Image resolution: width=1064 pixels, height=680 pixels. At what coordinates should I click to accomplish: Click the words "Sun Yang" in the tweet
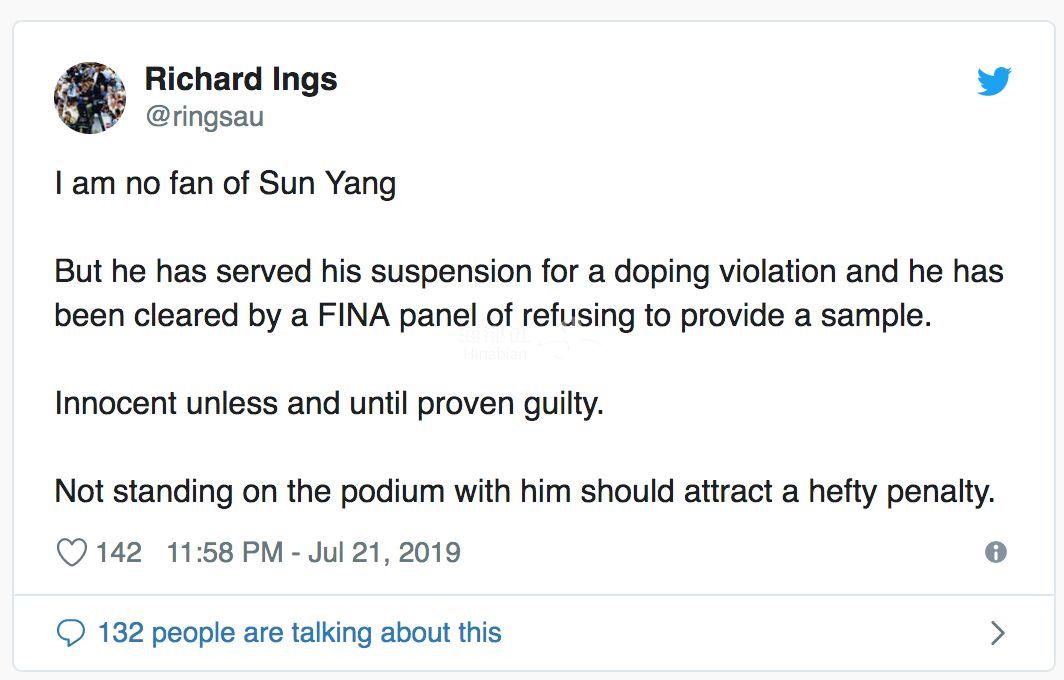327,184
